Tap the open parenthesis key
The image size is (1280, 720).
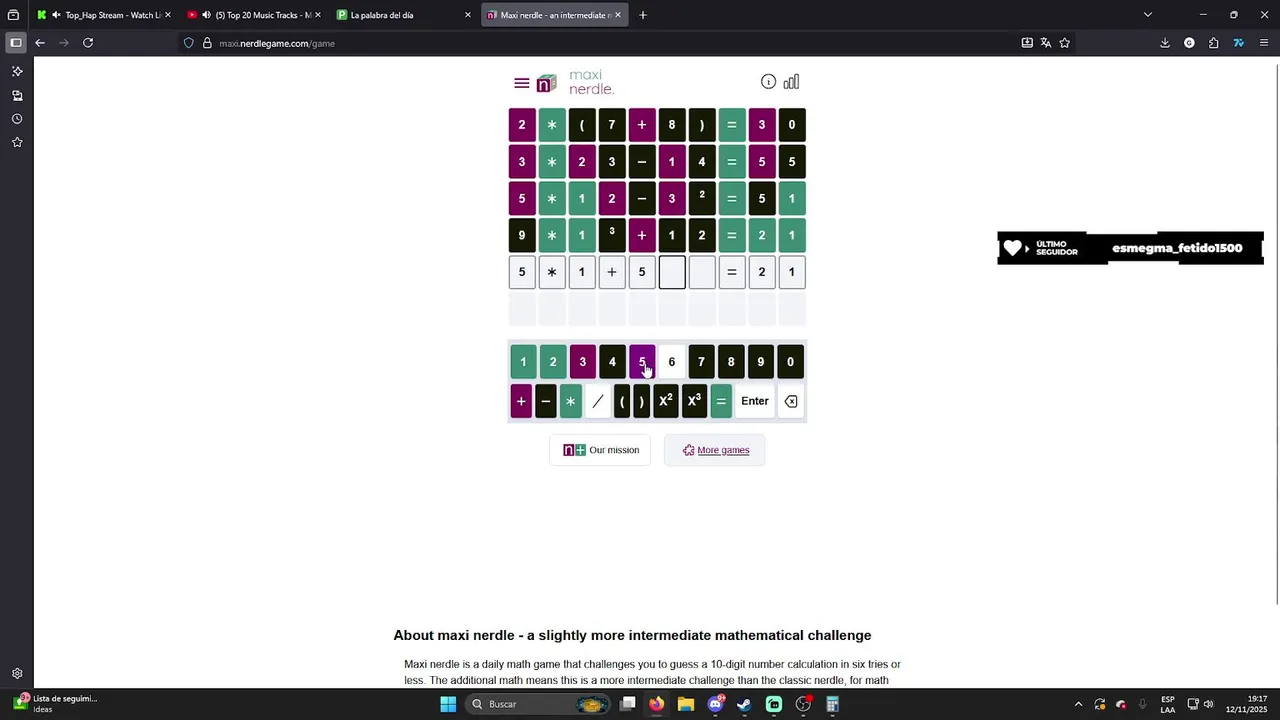pos(622,401)
